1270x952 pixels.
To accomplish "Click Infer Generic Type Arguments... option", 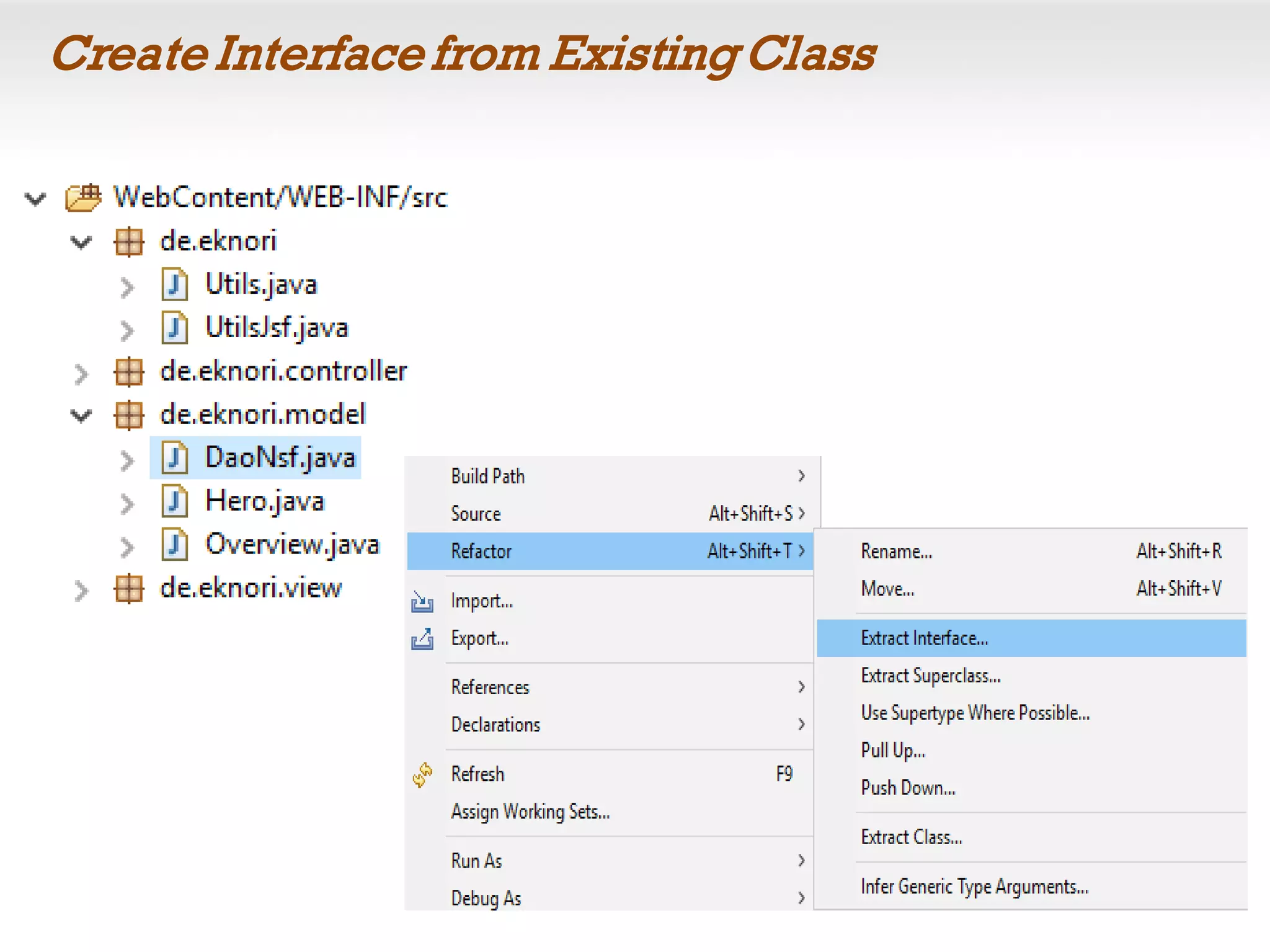I will pos(974,887).
